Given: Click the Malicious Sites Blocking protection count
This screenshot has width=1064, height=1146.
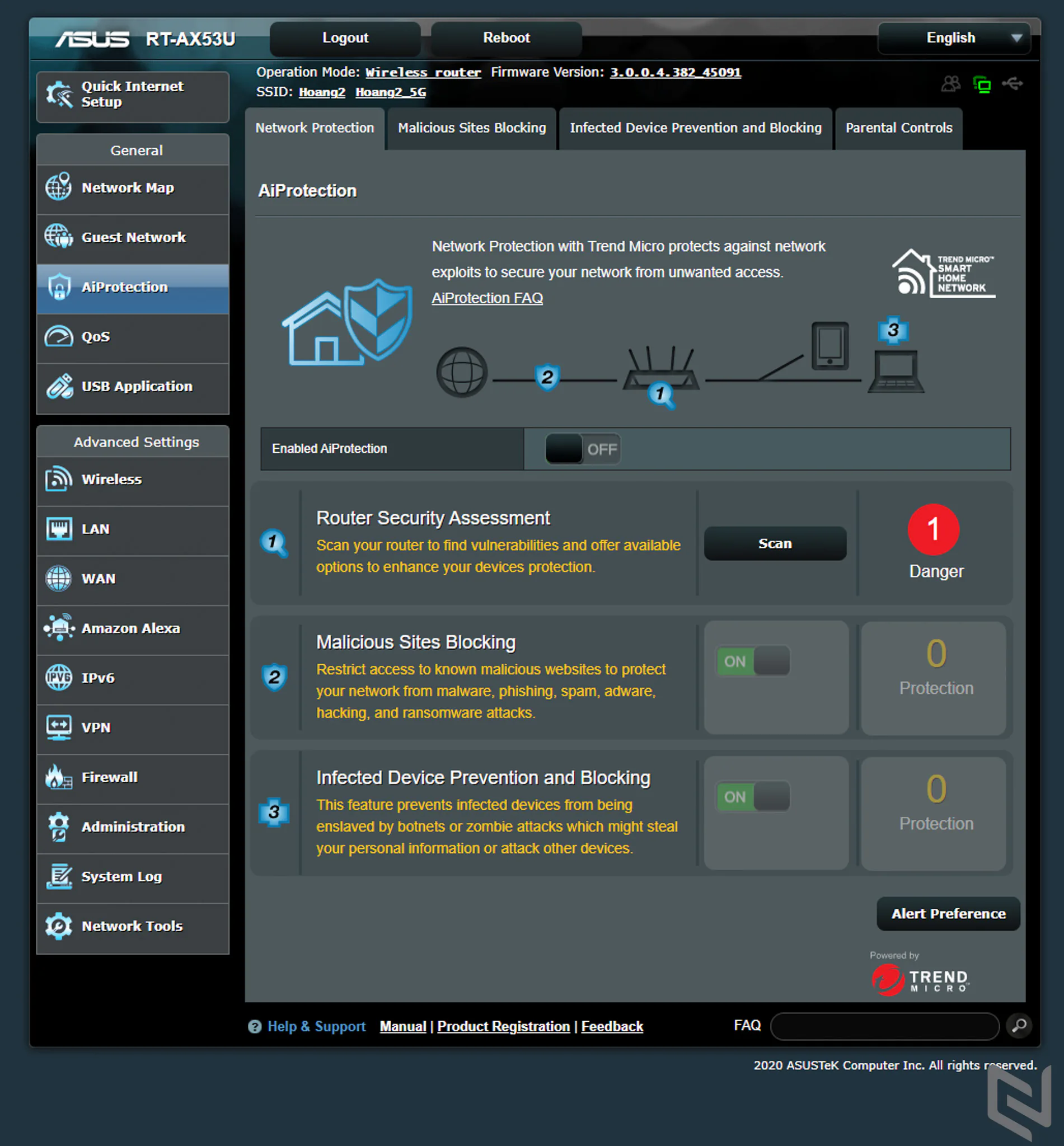Looking at the screenshot, I should point(936,654).
